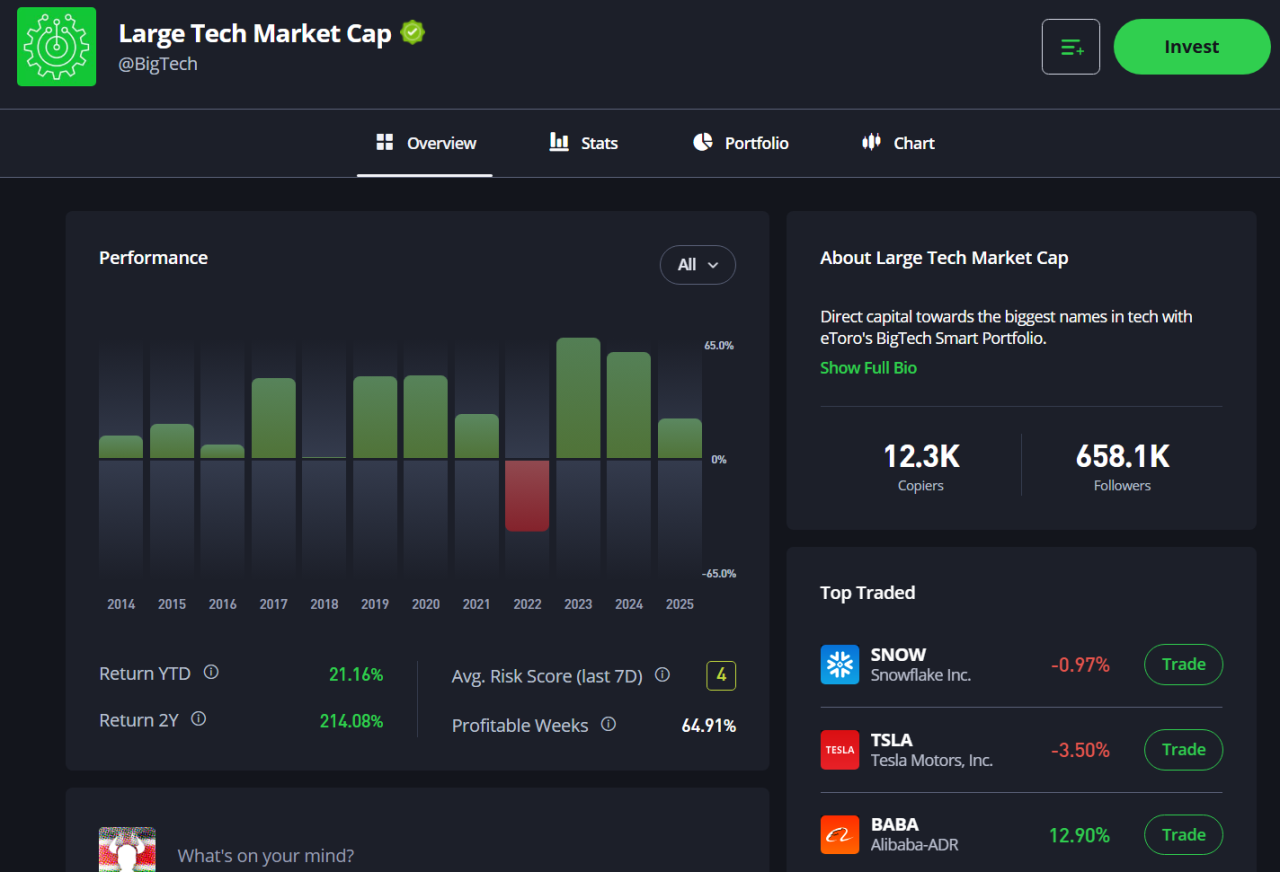
Task: Click the SNOW ticker name
Action: click(898, 655)
